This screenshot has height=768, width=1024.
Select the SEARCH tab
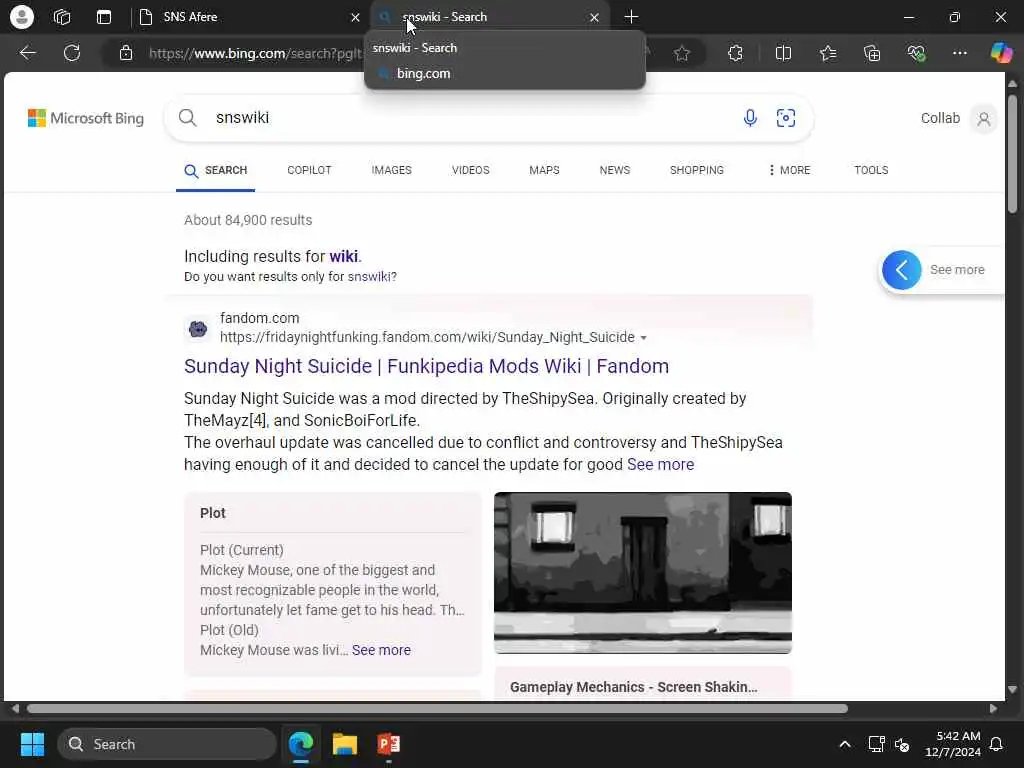(x=216, y=170)
